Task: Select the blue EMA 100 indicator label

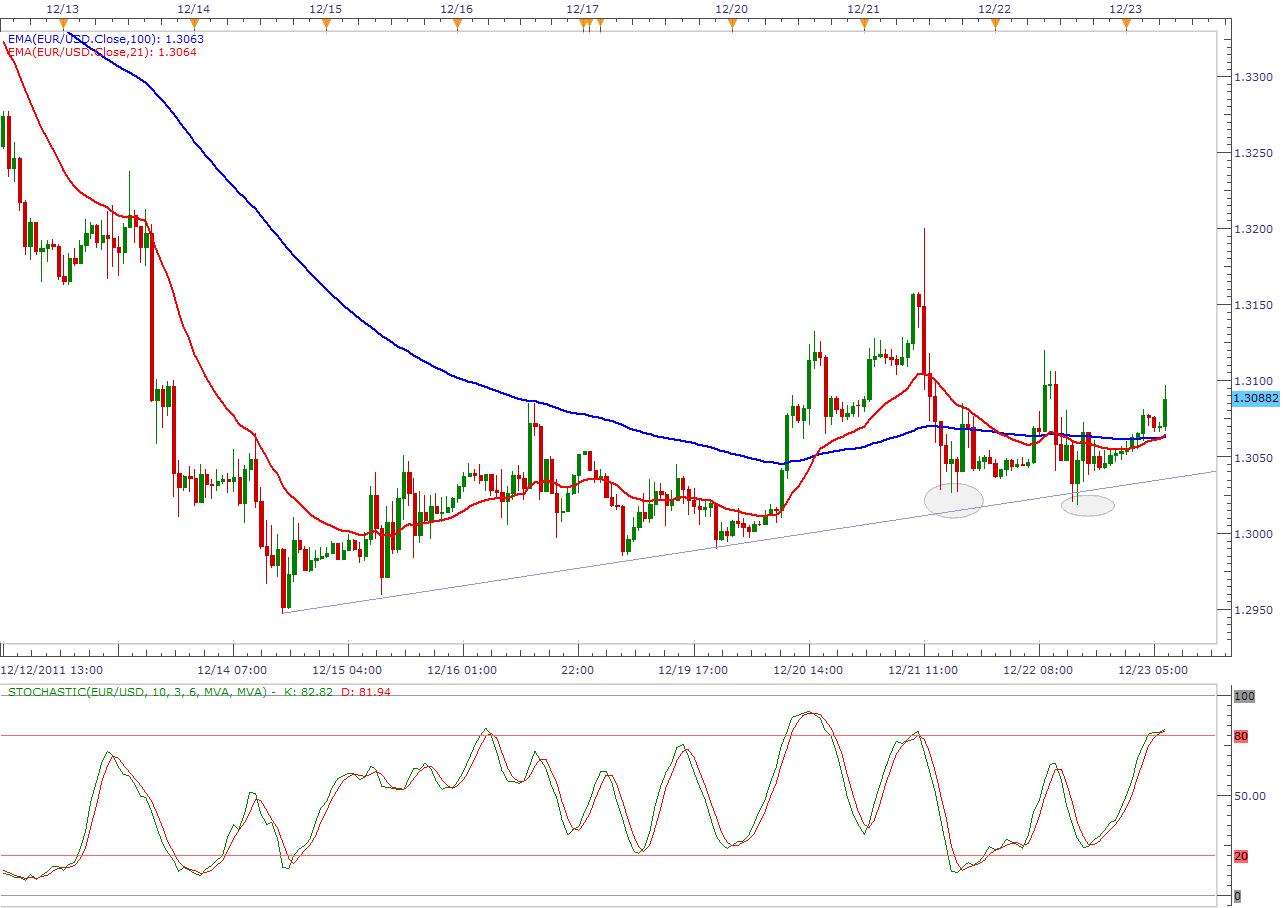Action: tap(106, 39)
